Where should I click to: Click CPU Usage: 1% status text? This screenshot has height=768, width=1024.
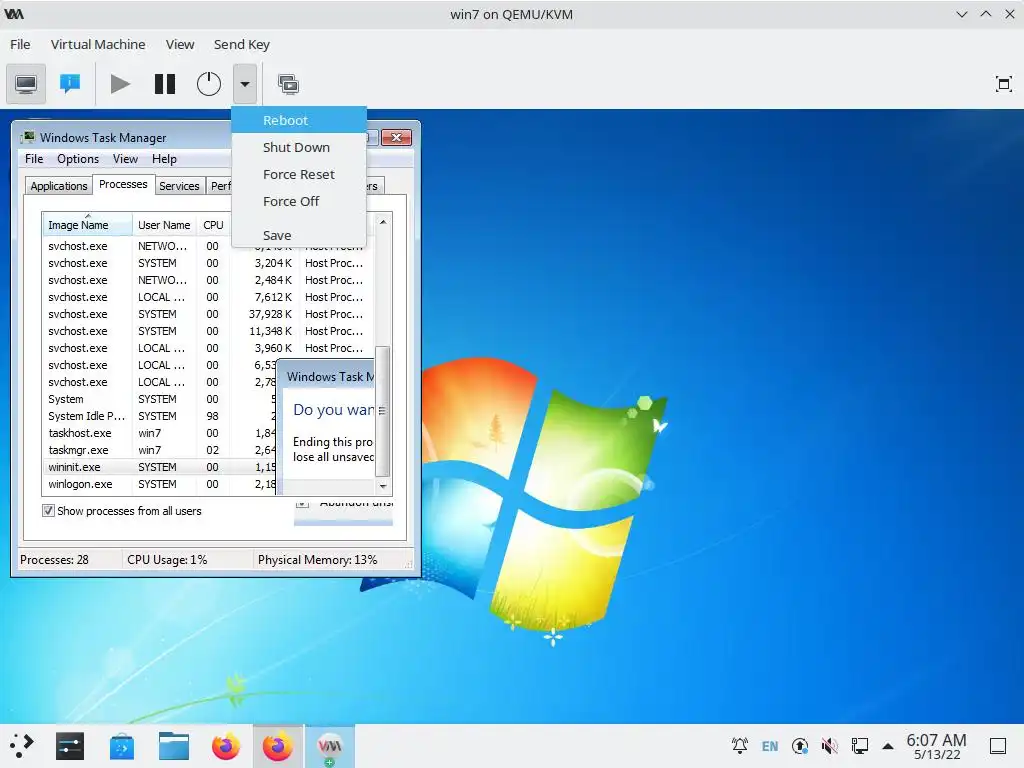(167, 560)
